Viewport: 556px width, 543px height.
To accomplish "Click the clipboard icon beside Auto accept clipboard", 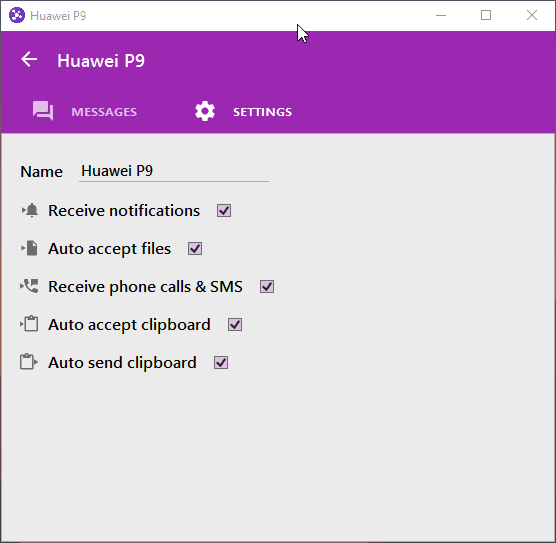I will pos(29,324).
